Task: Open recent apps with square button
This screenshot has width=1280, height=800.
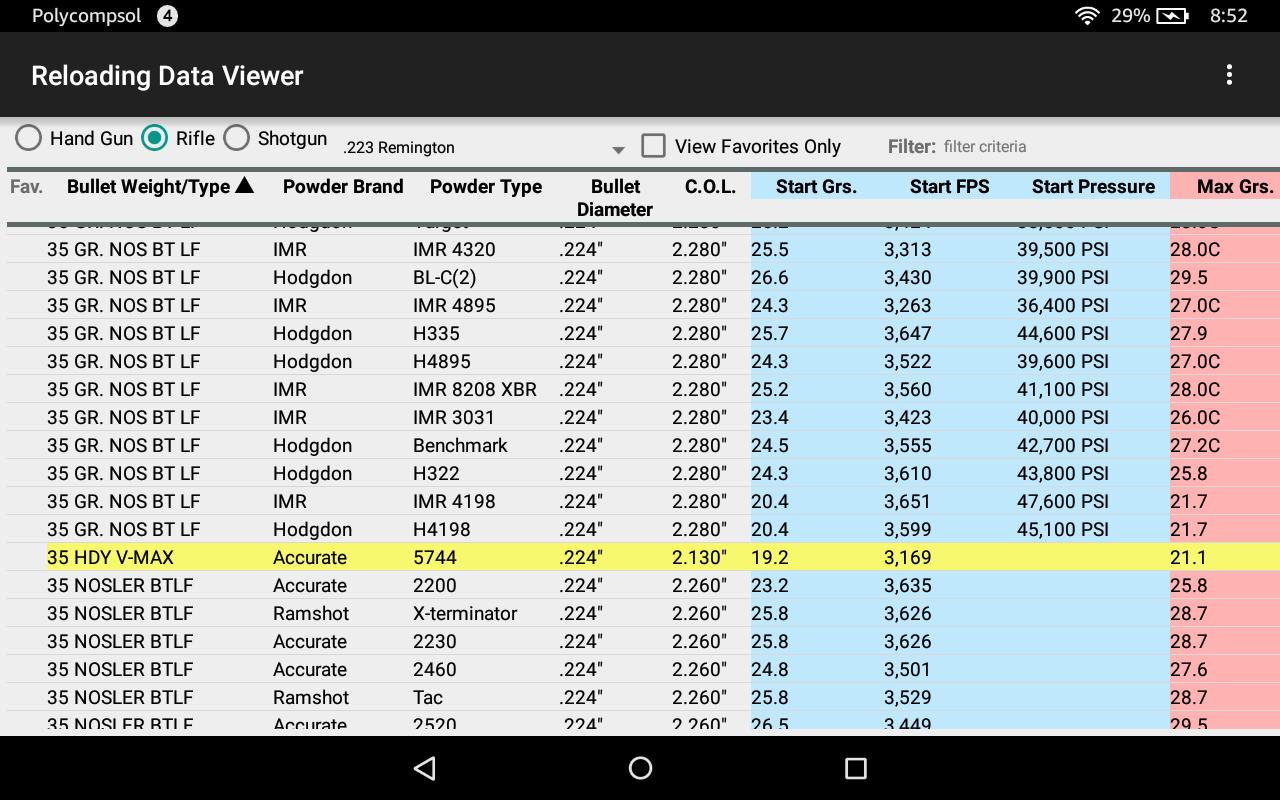Action: (x=855, y=768)
